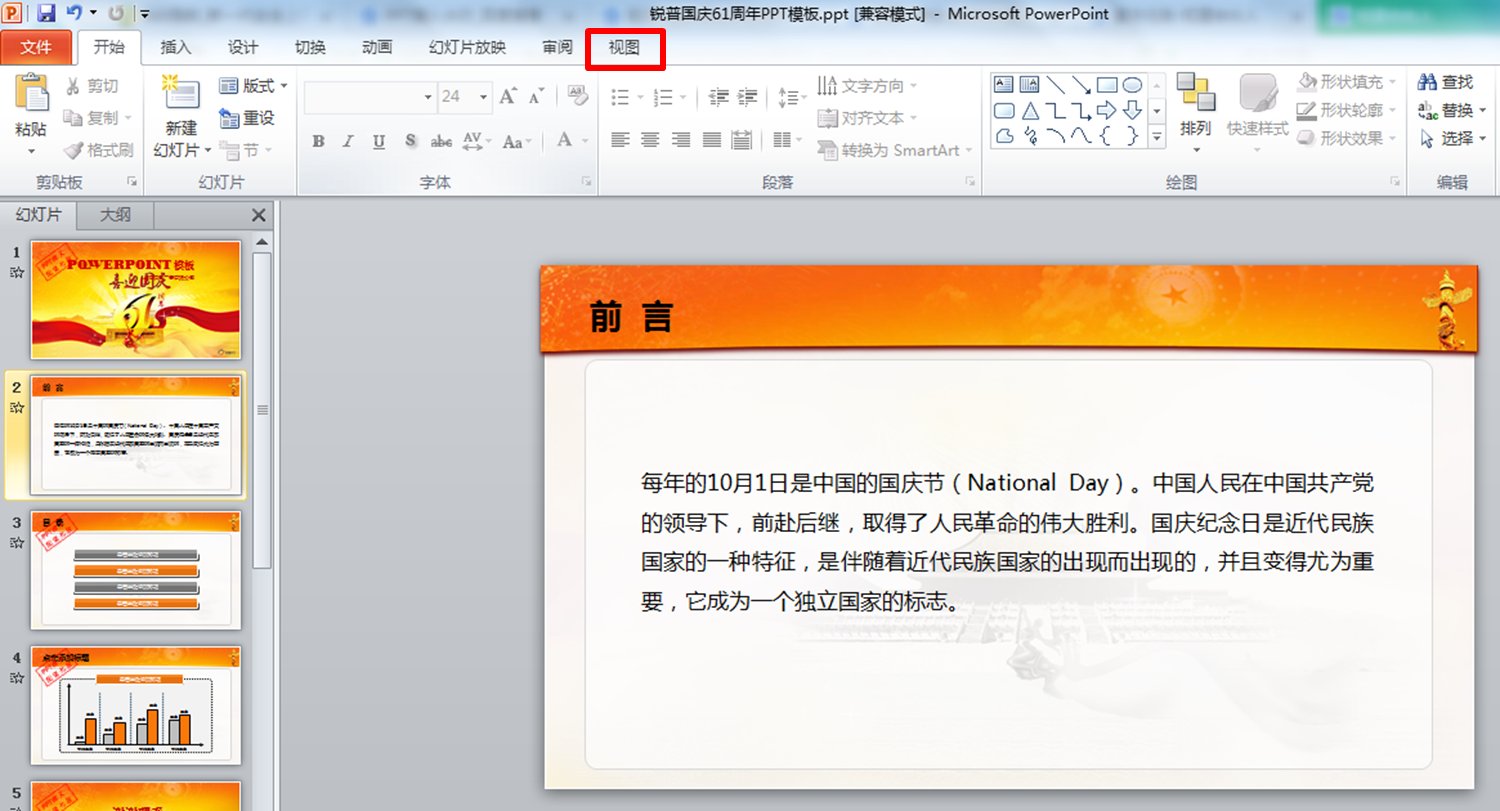1500x811 pixels.
Task: Click the Shape Fill (形状填充) icon
Action: (1345, 81)
